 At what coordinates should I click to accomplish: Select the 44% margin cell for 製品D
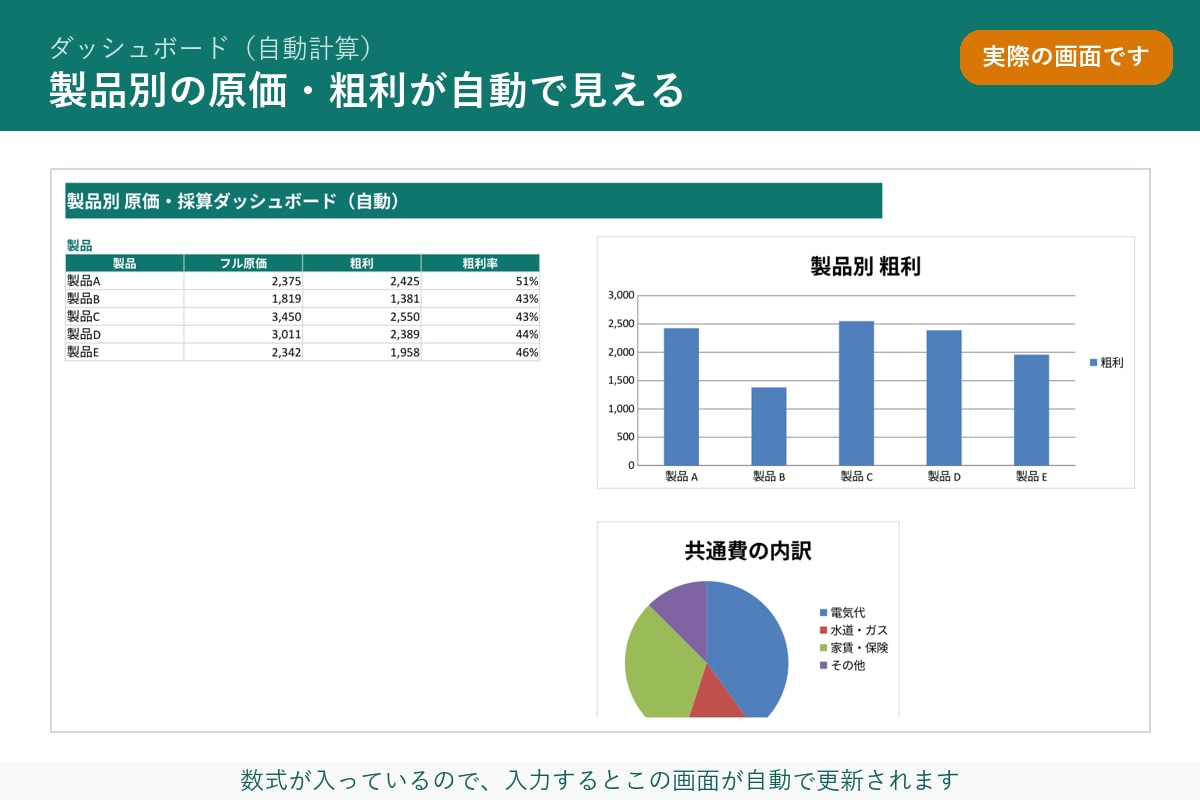click(480, 334)
